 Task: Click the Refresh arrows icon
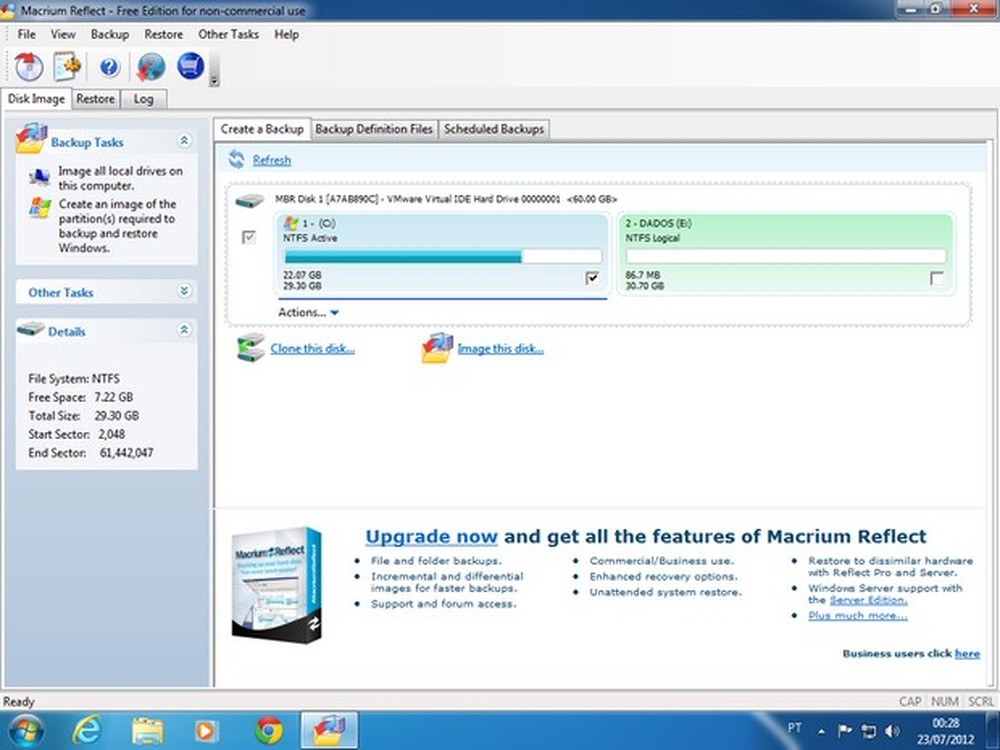(x=237, y=159)
